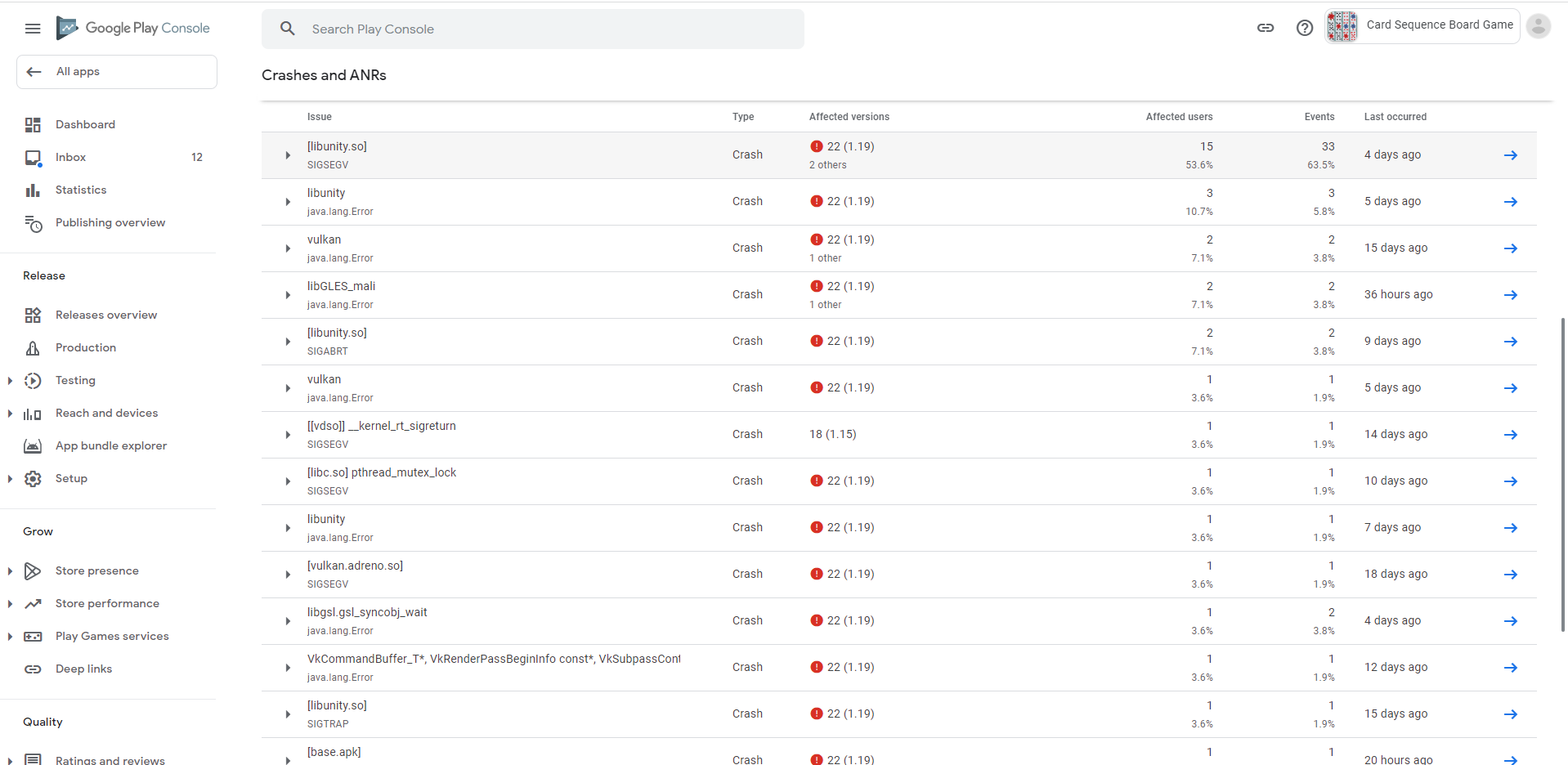Image resolution: width=1568 pixels, height=765 pixels.
Task: Click the Publishing overview icon
Action: [x=33, y=223]
